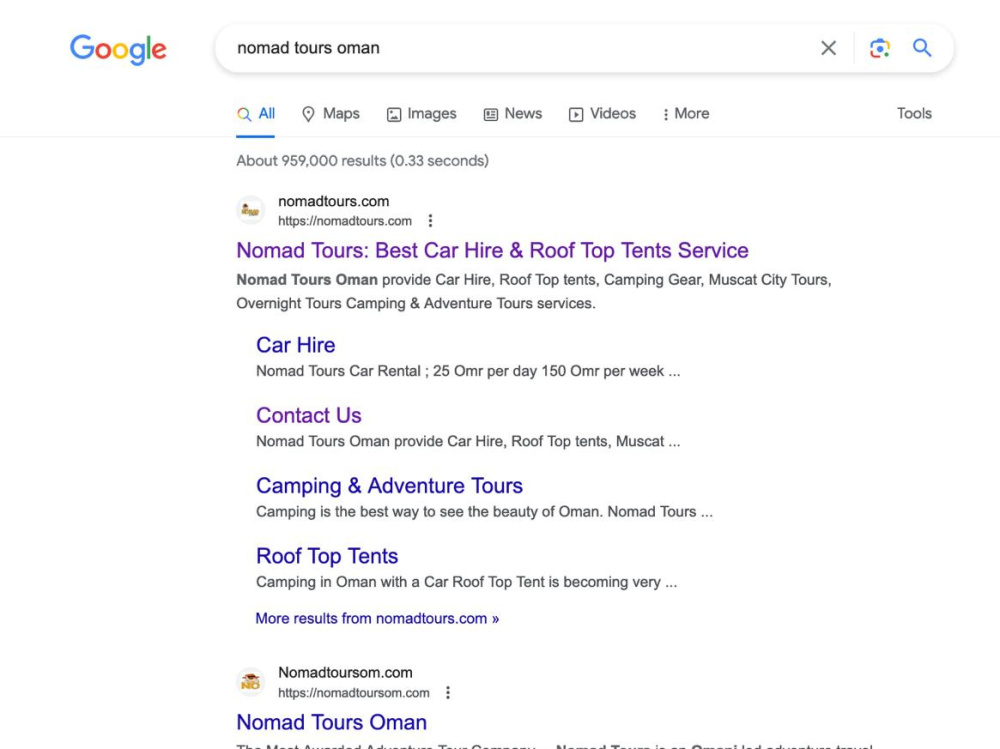Viewport: 1000px width, 749px height.
Task: Open the 'Nomad Tours Oman' result title
Action: click(331, 722)
